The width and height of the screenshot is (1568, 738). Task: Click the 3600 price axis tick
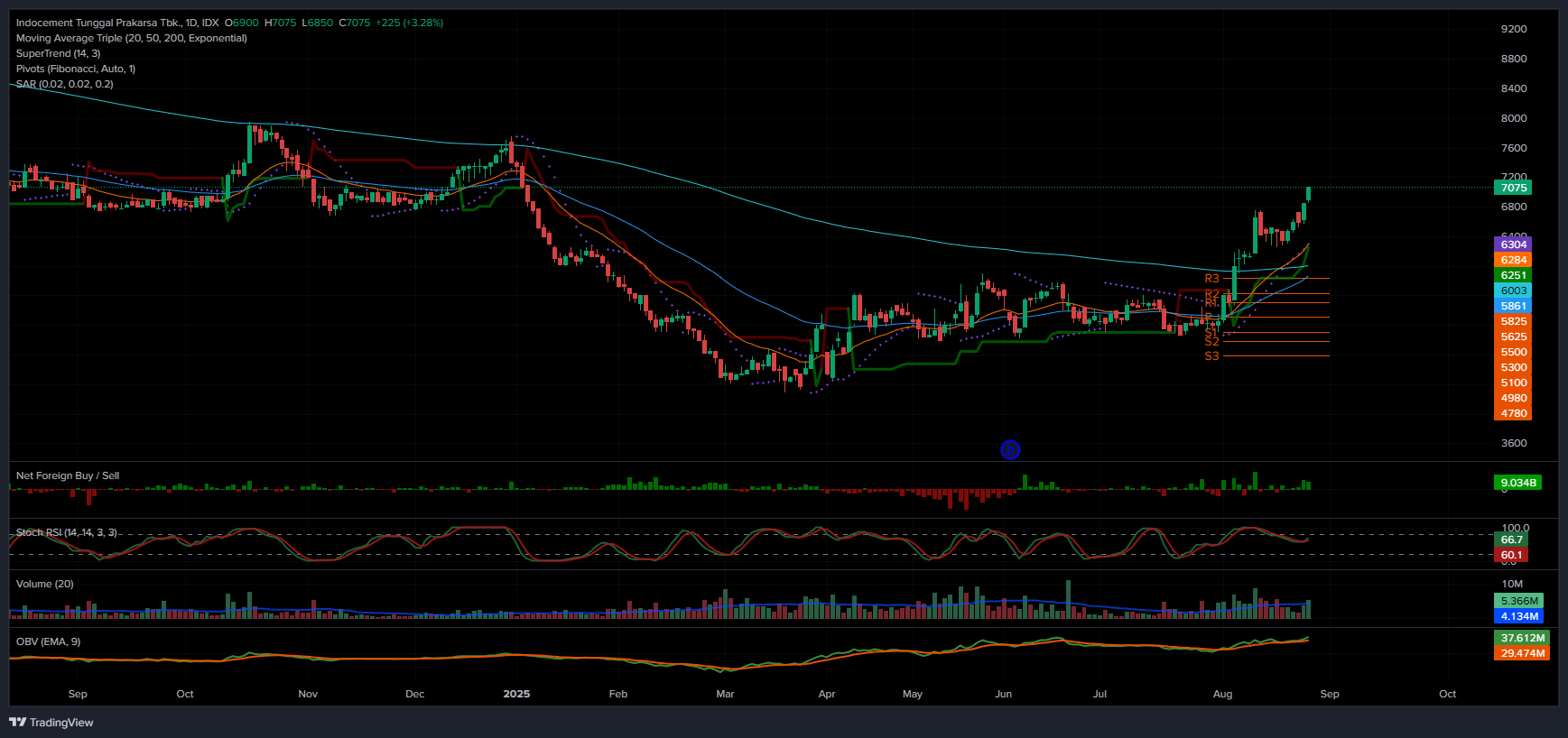[1514, 443]
